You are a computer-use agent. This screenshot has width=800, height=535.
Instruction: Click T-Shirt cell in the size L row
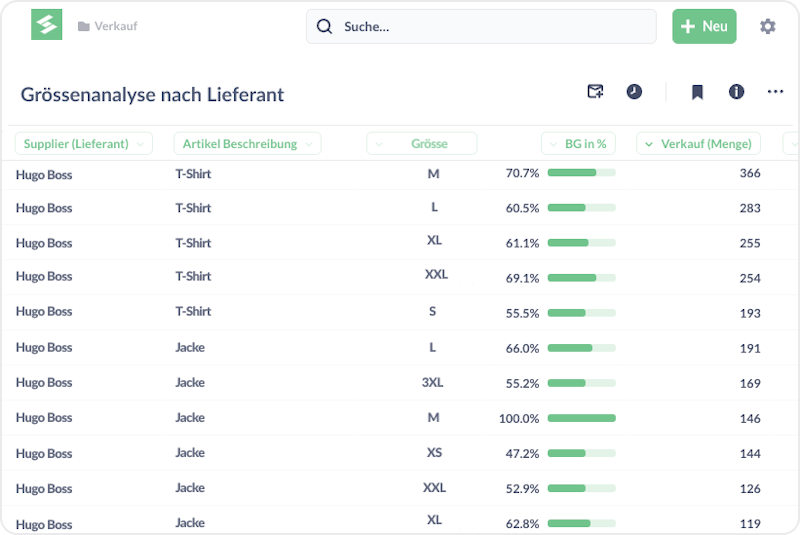(x=193, y=208)
